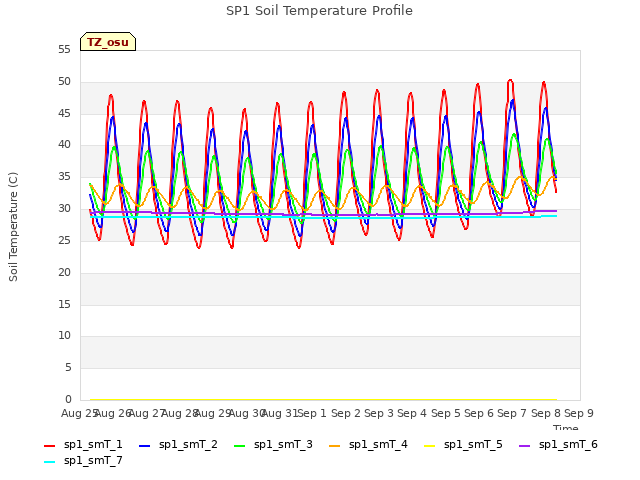Image resolution: width=640 pixels, height=480 pixels.
Task: Click the sp1_smT_7 legend entry
Action: coord(83,460)
